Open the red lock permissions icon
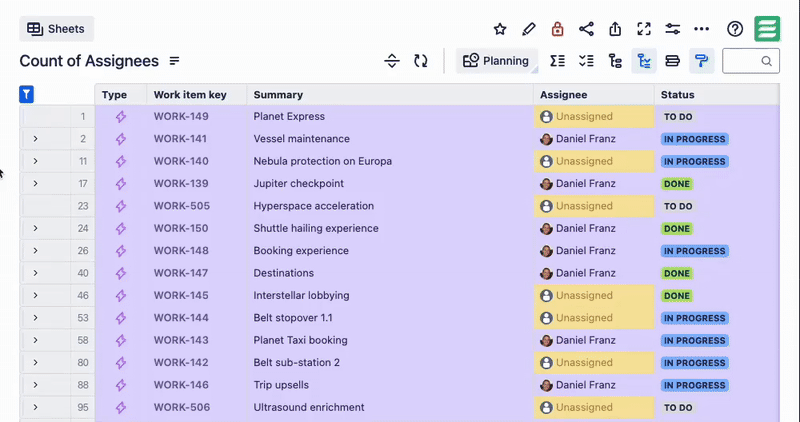Viewport: 800px width, 422px height. [557, 29]
